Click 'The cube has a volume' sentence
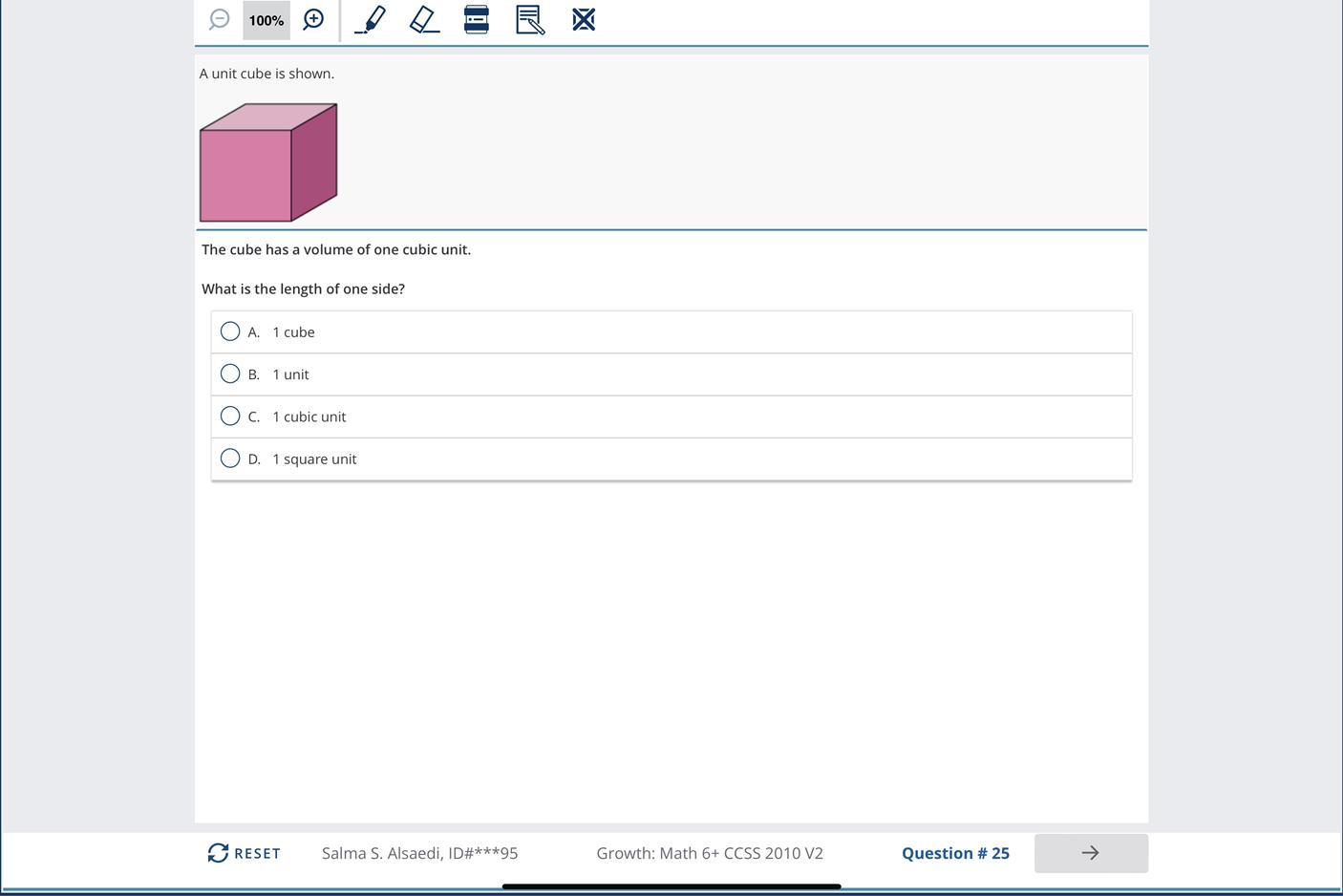Screen dimensions: 1343x896 coord(336,249)
